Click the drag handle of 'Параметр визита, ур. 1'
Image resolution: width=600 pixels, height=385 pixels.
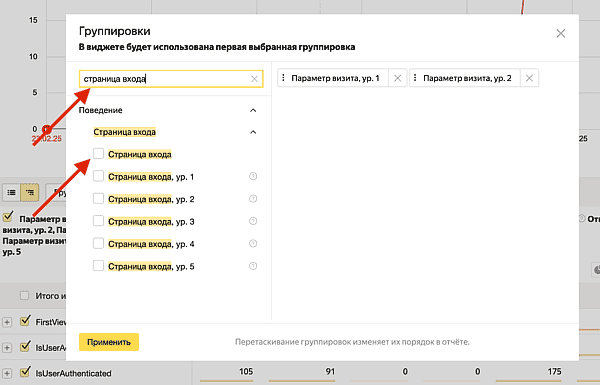(283, 78)
